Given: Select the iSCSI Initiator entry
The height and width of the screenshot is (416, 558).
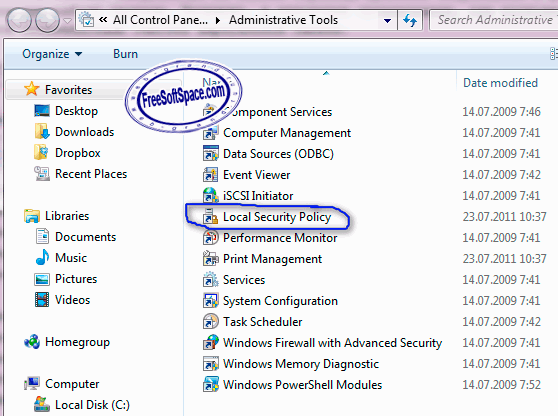Looking at the screenshot, I should pyautogui.click(x=258, y=196).
